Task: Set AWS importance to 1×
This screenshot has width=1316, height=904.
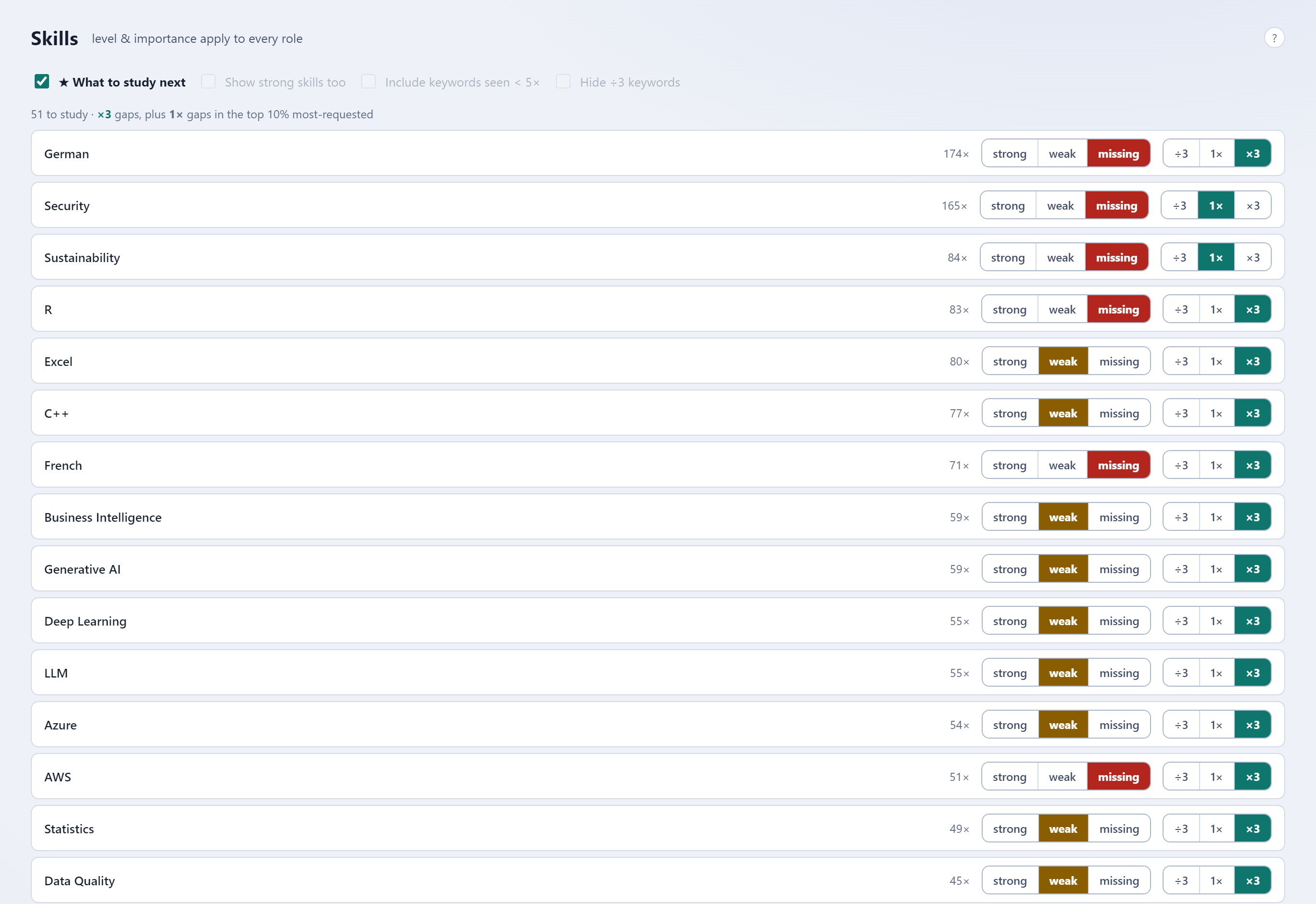Action: [x=1216, y=777]
